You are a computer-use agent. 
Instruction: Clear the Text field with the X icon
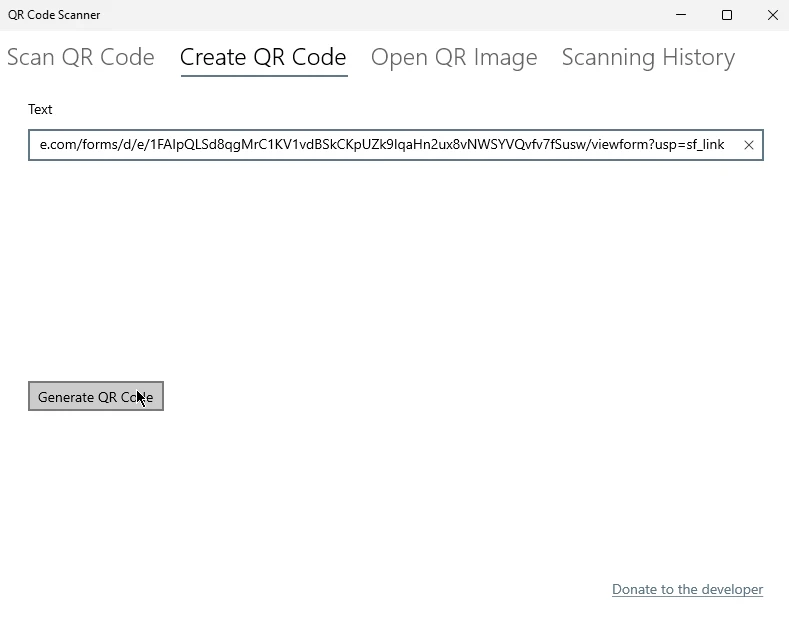[x=748, y=145]
